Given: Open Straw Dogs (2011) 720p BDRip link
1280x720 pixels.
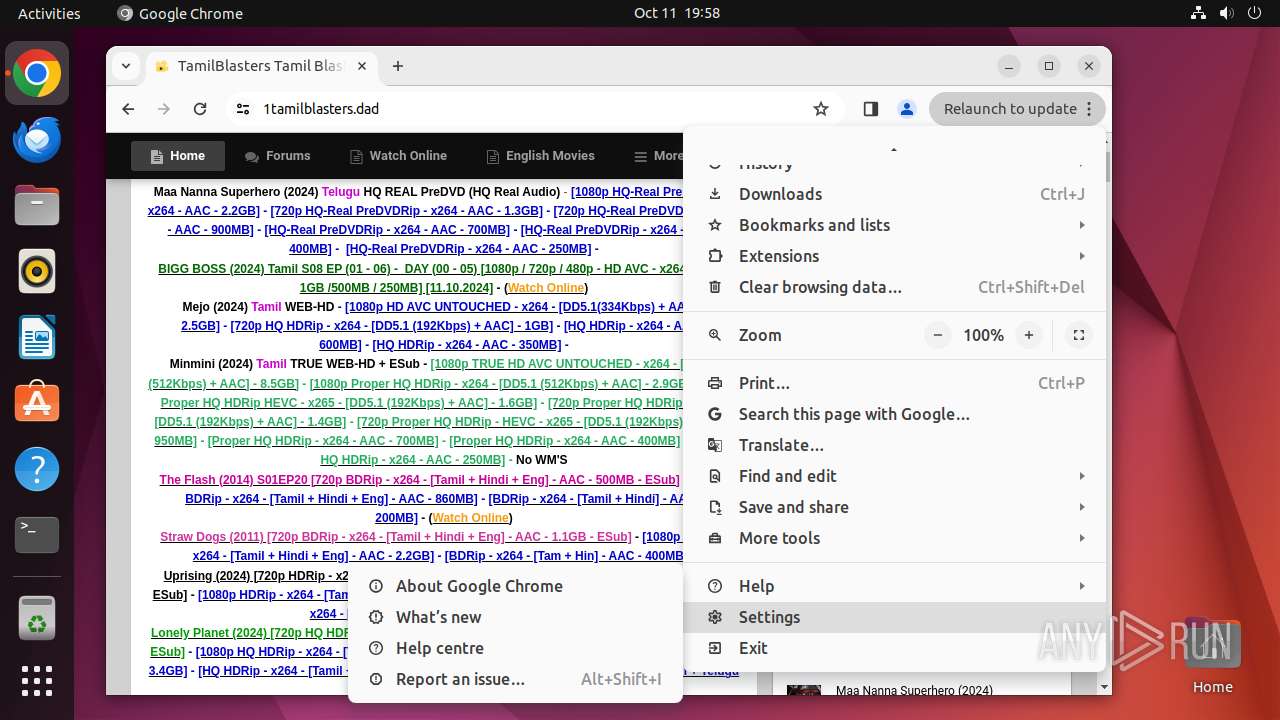Looking at the screenshot, I should pos(395,537).
